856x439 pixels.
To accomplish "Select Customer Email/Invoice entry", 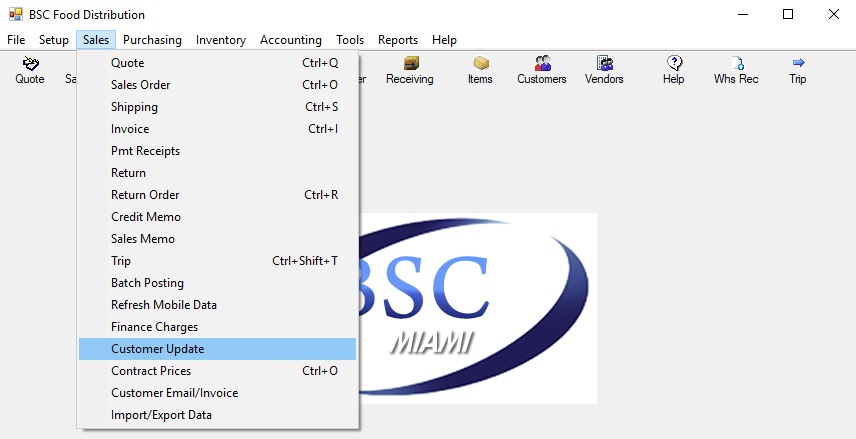I will point(217,393).
